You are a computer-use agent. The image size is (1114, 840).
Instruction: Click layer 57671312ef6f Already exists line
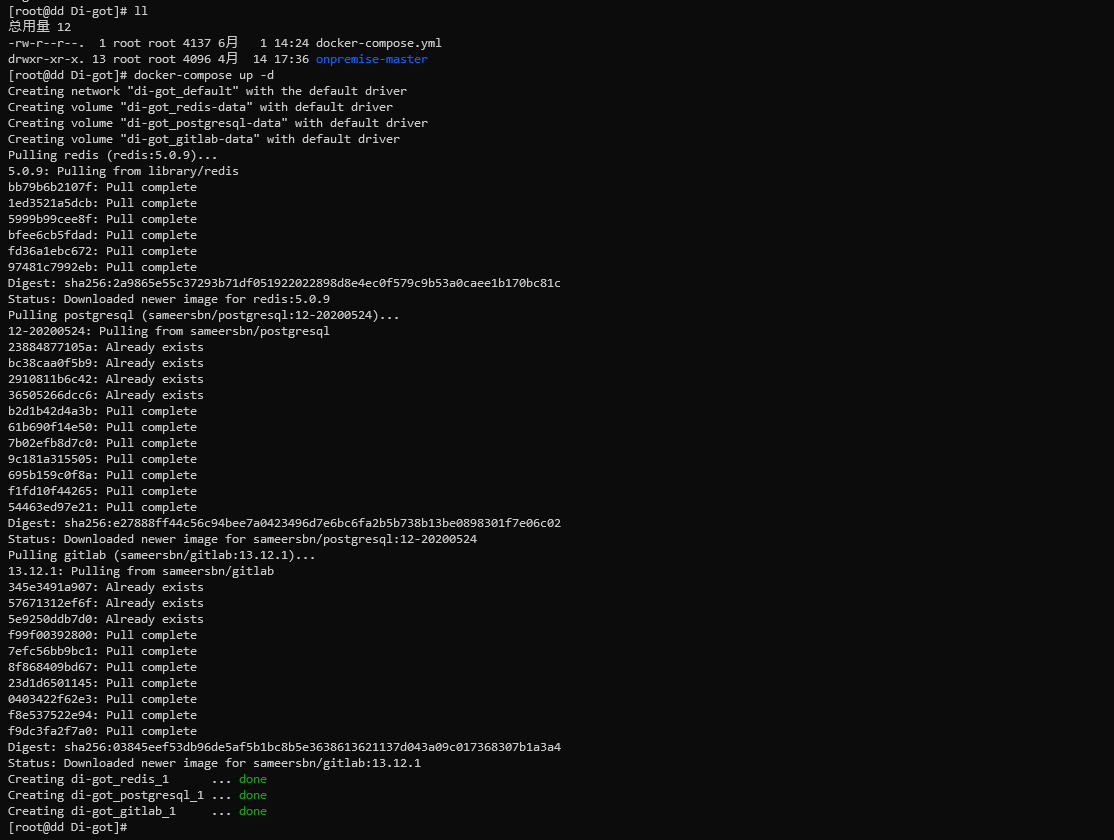tap(106, 603)
